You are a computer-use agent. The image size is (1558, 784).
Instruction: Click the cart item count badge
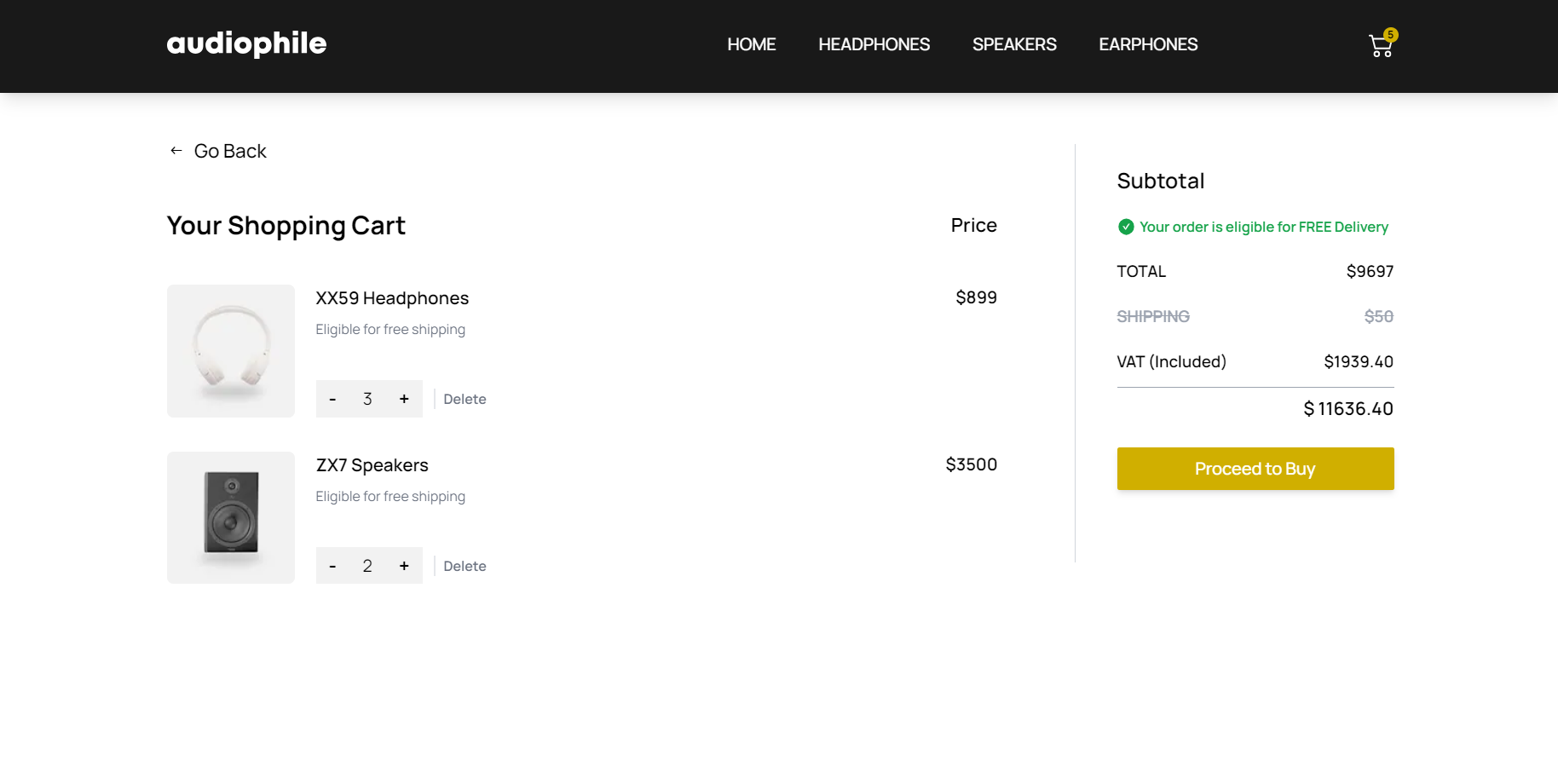[1391, 34]
